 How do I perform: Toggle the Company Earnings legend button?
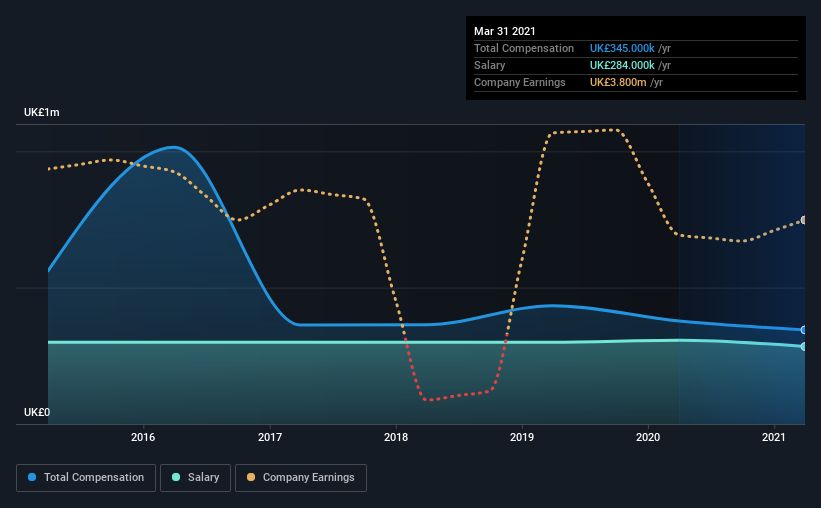click(x=301, y=478)
